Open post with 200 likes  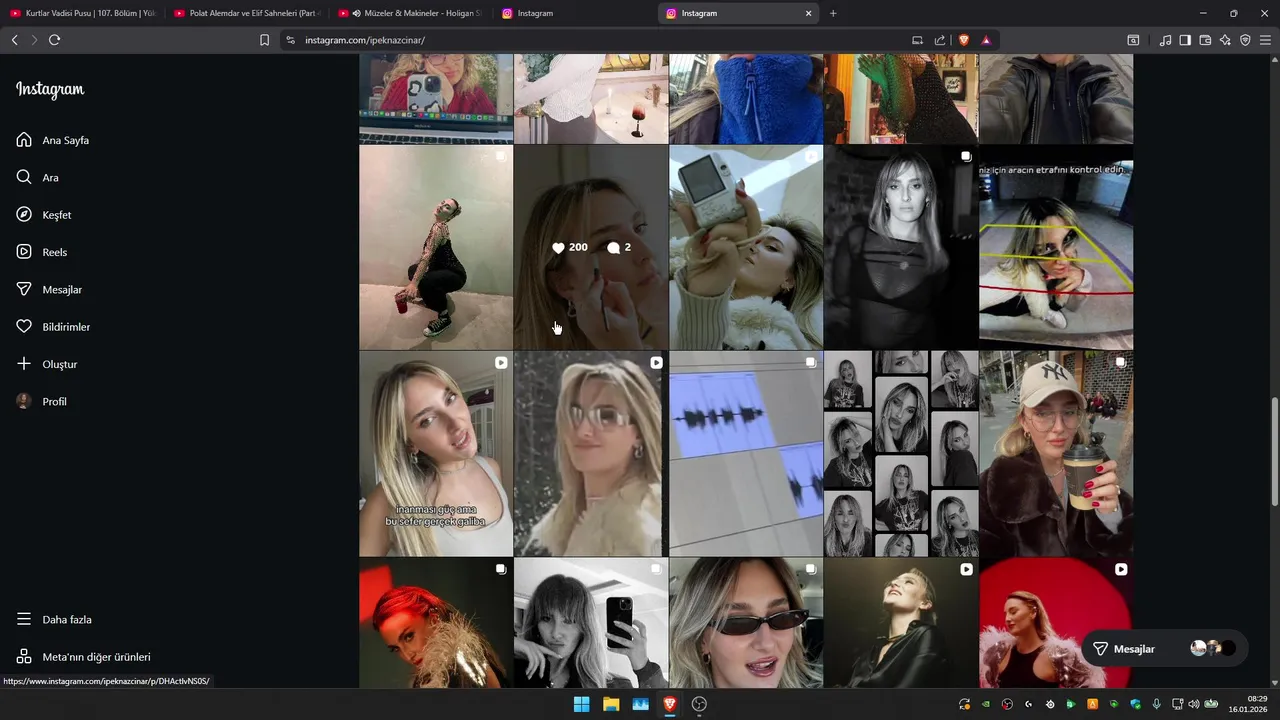[x=591, y=247]
